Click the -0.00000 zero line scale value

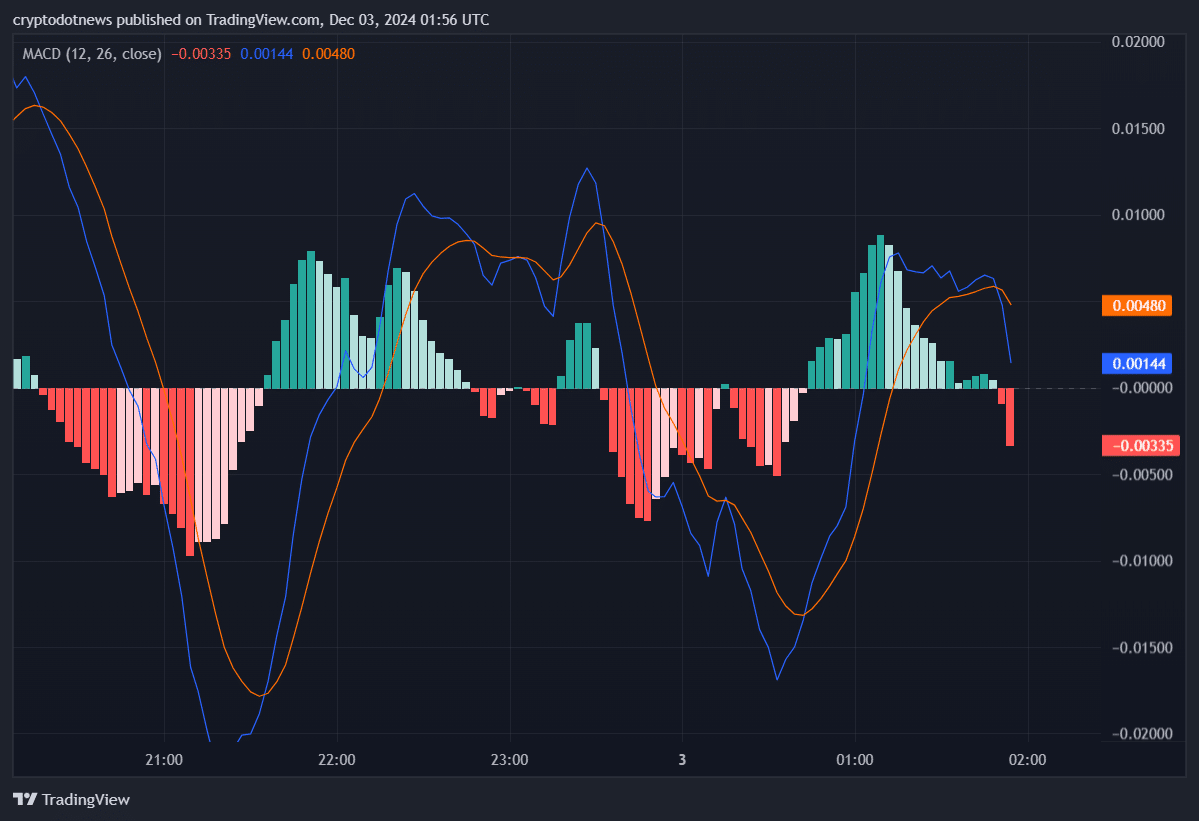coord(1142,388)
